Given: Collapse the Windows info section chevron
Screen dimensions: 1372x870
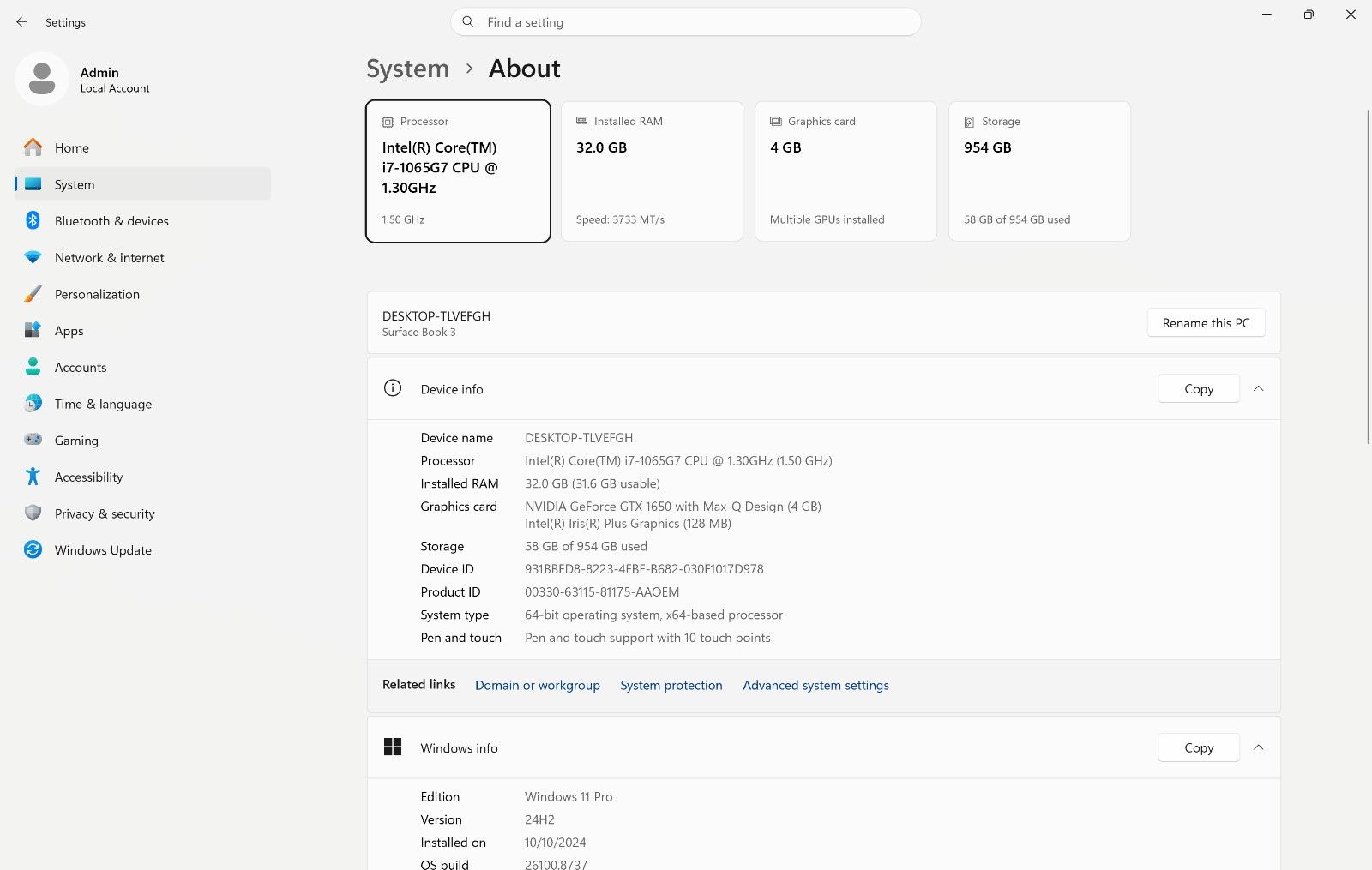Looking at the screenshot, I should click(x=1258, y=747).
